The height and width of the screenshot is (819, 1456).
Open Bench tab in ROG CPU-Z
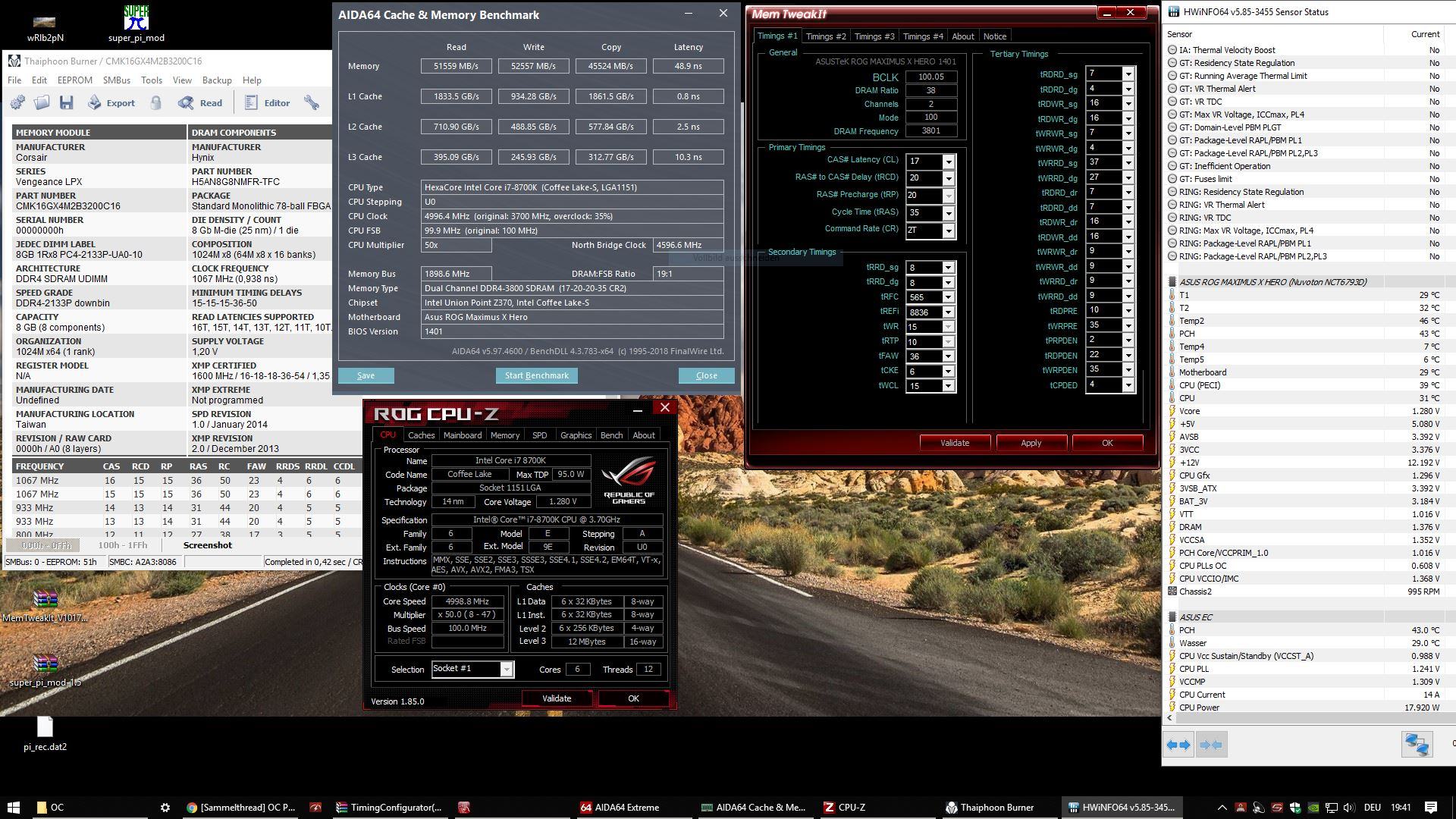(611, 435)
